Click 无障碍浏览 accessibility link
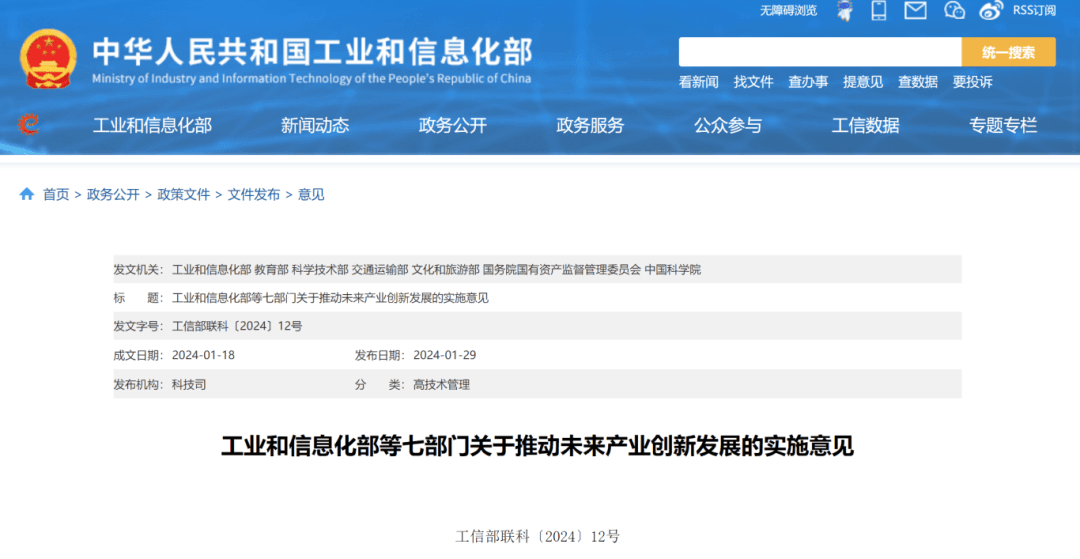The width and height of the screenshot is (1080, 559). tap(788, 10)
